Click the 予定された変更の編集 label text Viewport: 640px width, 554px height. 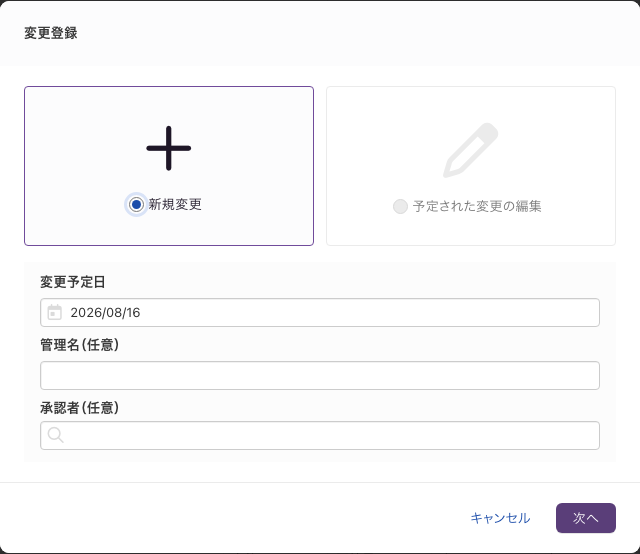[x=477, y=206]
